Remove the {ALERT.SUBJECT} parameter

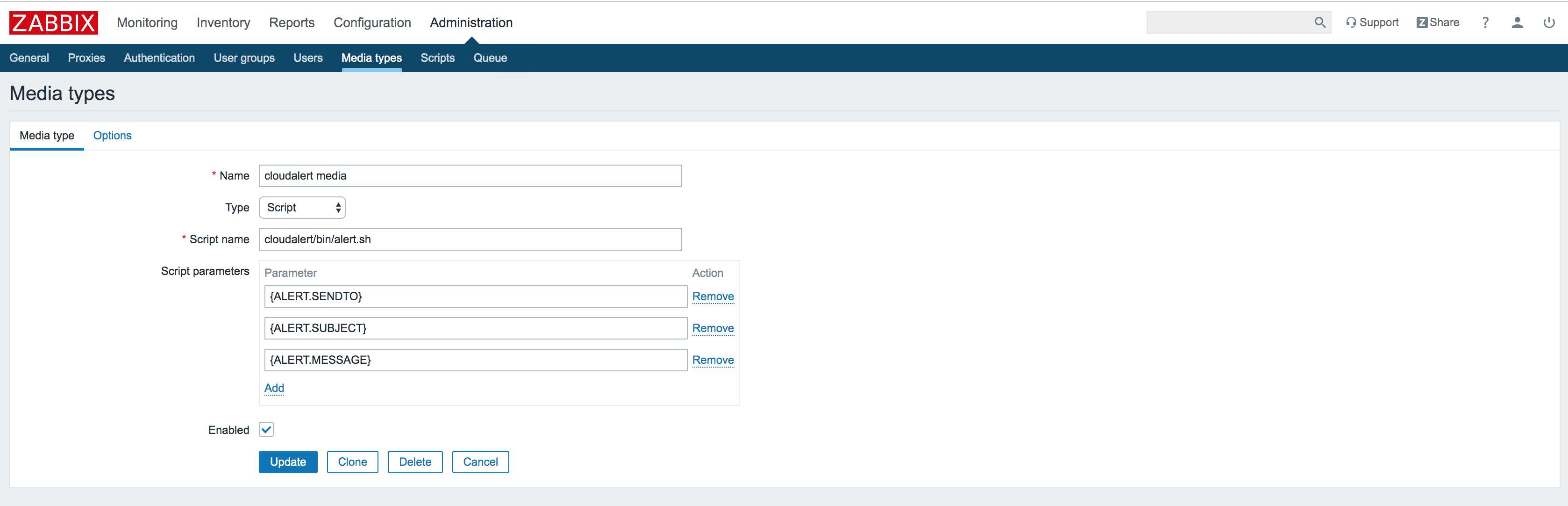(x=713, y=328)
